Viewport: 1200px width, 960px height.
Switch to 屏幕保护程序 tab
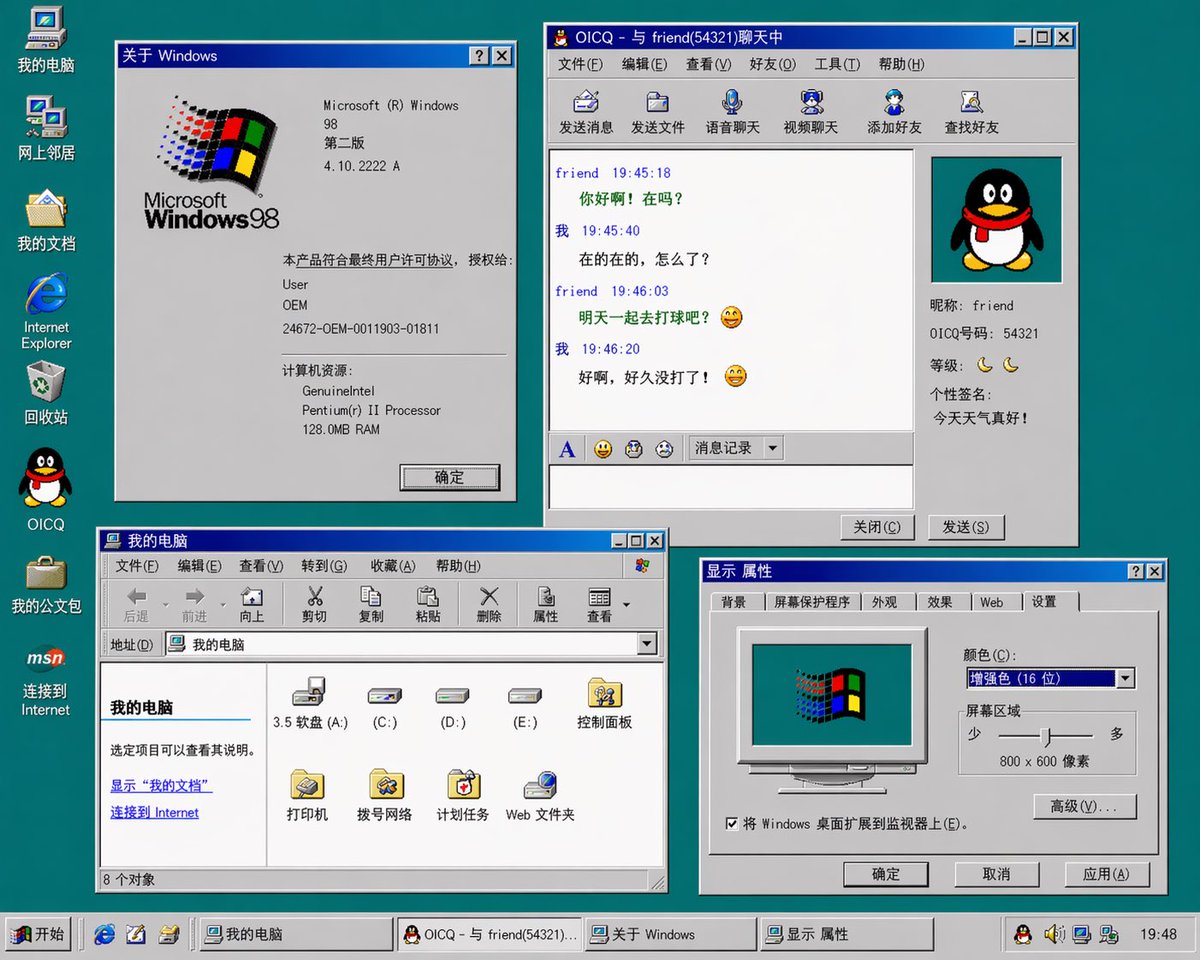pyautogui.click(x=812, y=602)
